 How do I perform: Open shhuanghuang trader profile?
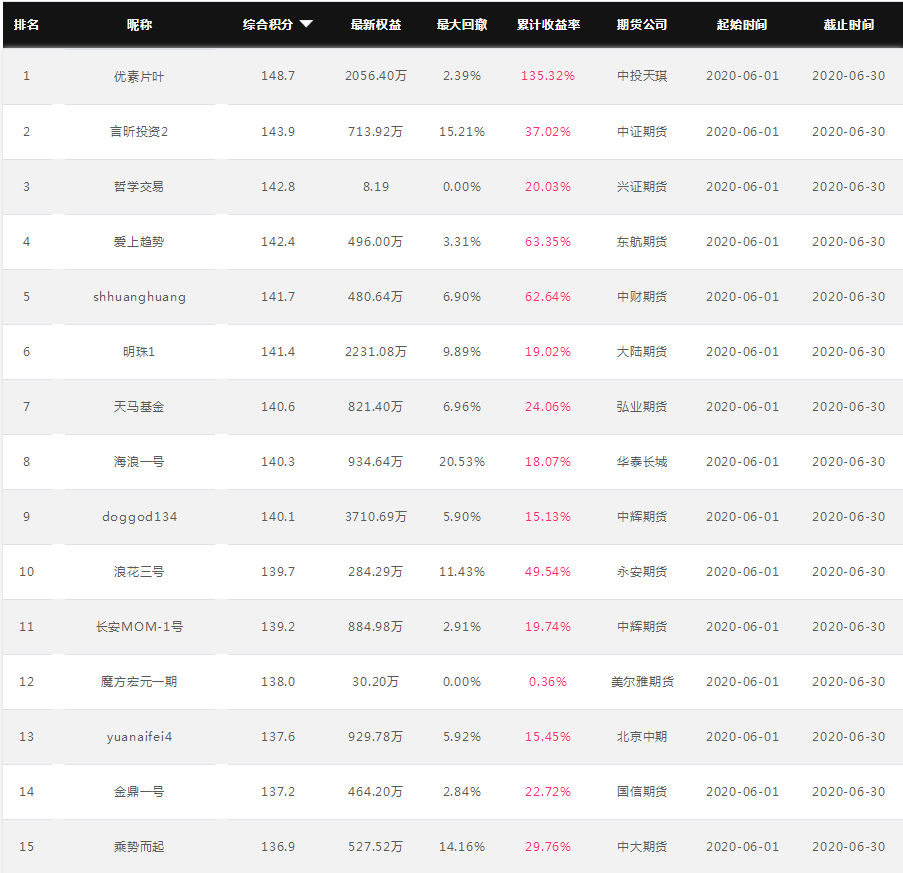139,297
